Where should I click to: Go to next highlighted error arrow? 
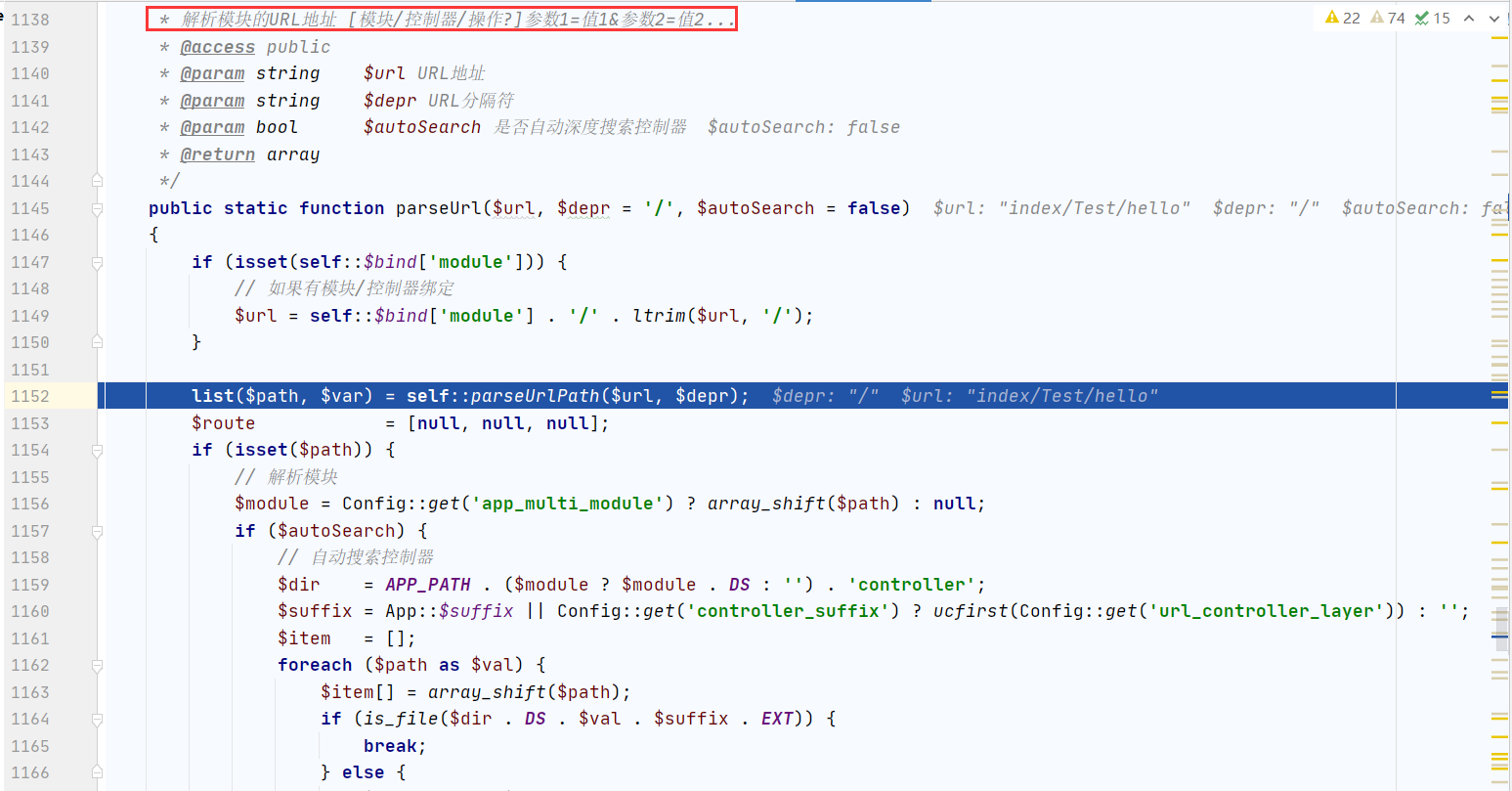tap(1493, 18)
